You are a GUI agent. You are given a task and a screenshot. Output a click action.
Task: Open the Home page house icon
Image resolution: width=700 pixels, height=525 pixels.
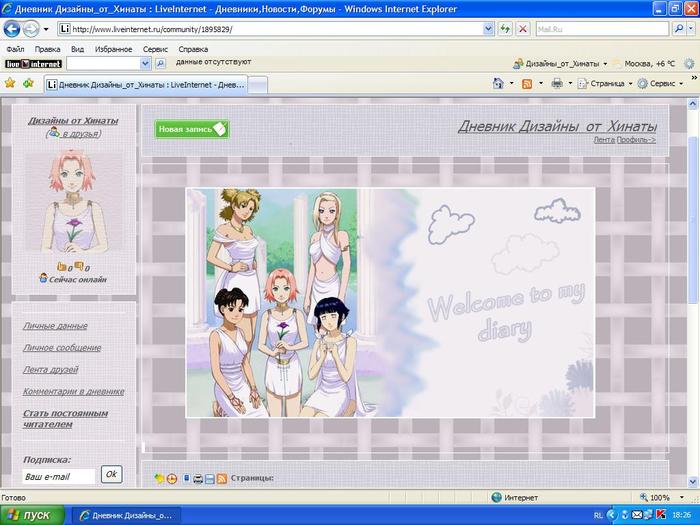tap(498, 83)
